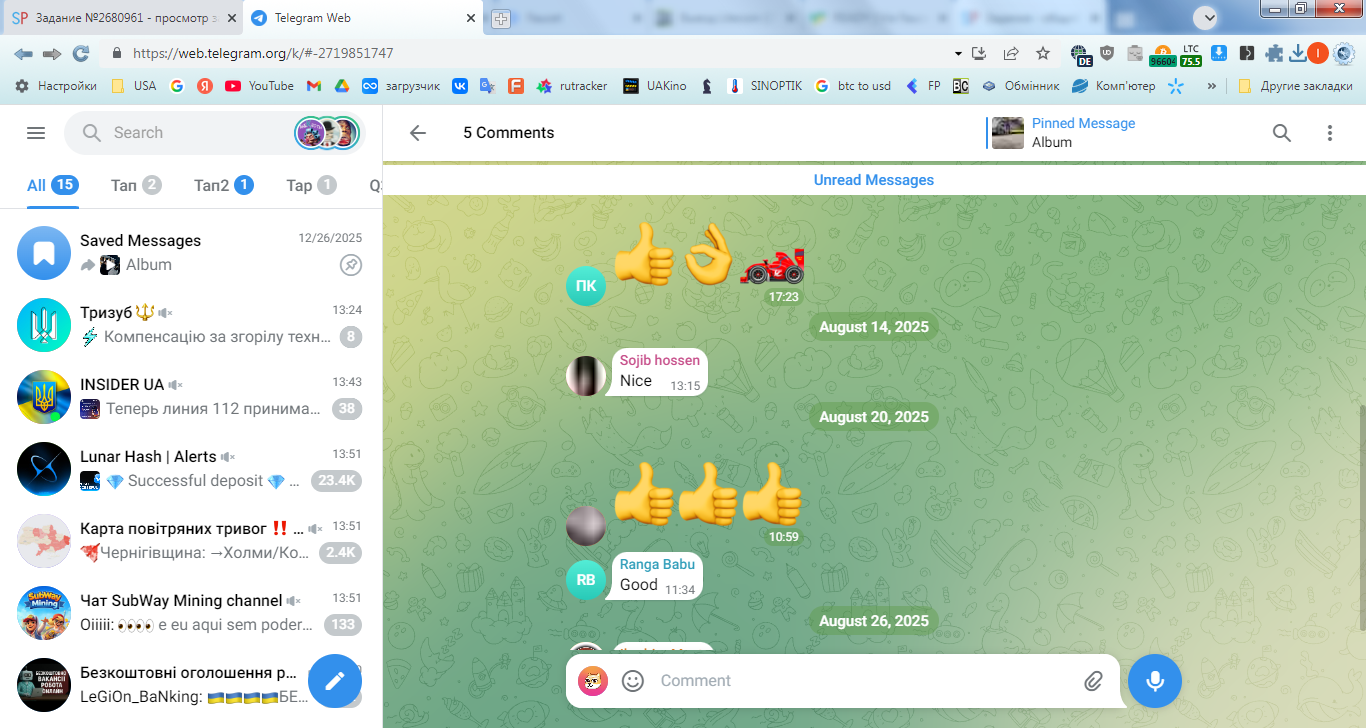The image size is (1366, 728).
Task: Open the Telegram hamburger menu
Action: 36,133
